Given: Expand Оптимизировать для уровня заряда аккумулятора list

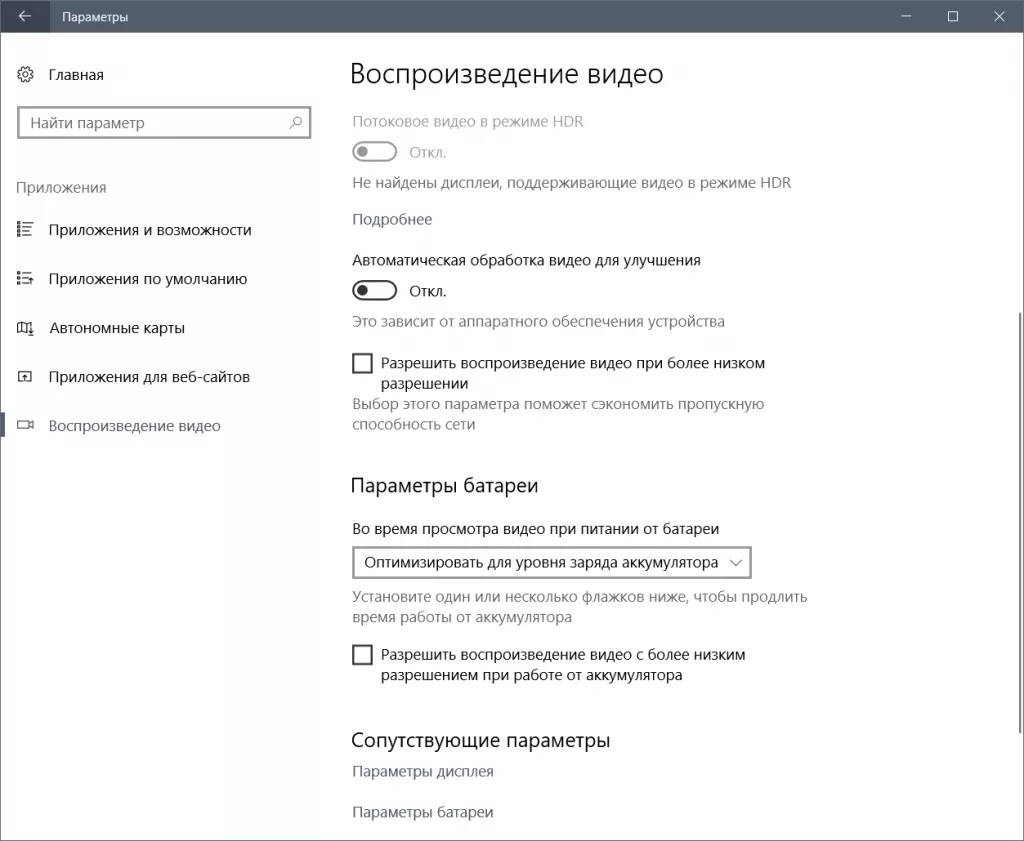Looking at the screenshot, I should pos(552,562).
